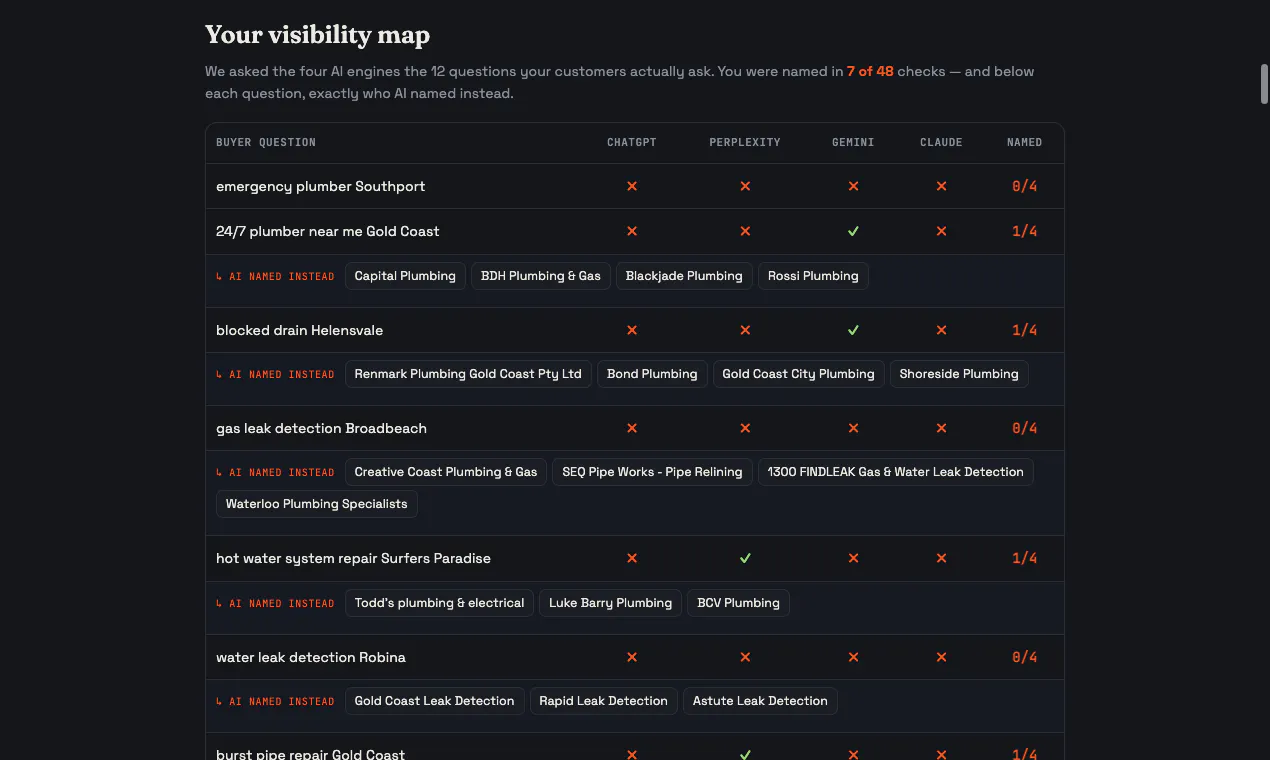
Task: Click the 1/4 score for blocked drain Helensvale
Action: [x=1024, y=330]
